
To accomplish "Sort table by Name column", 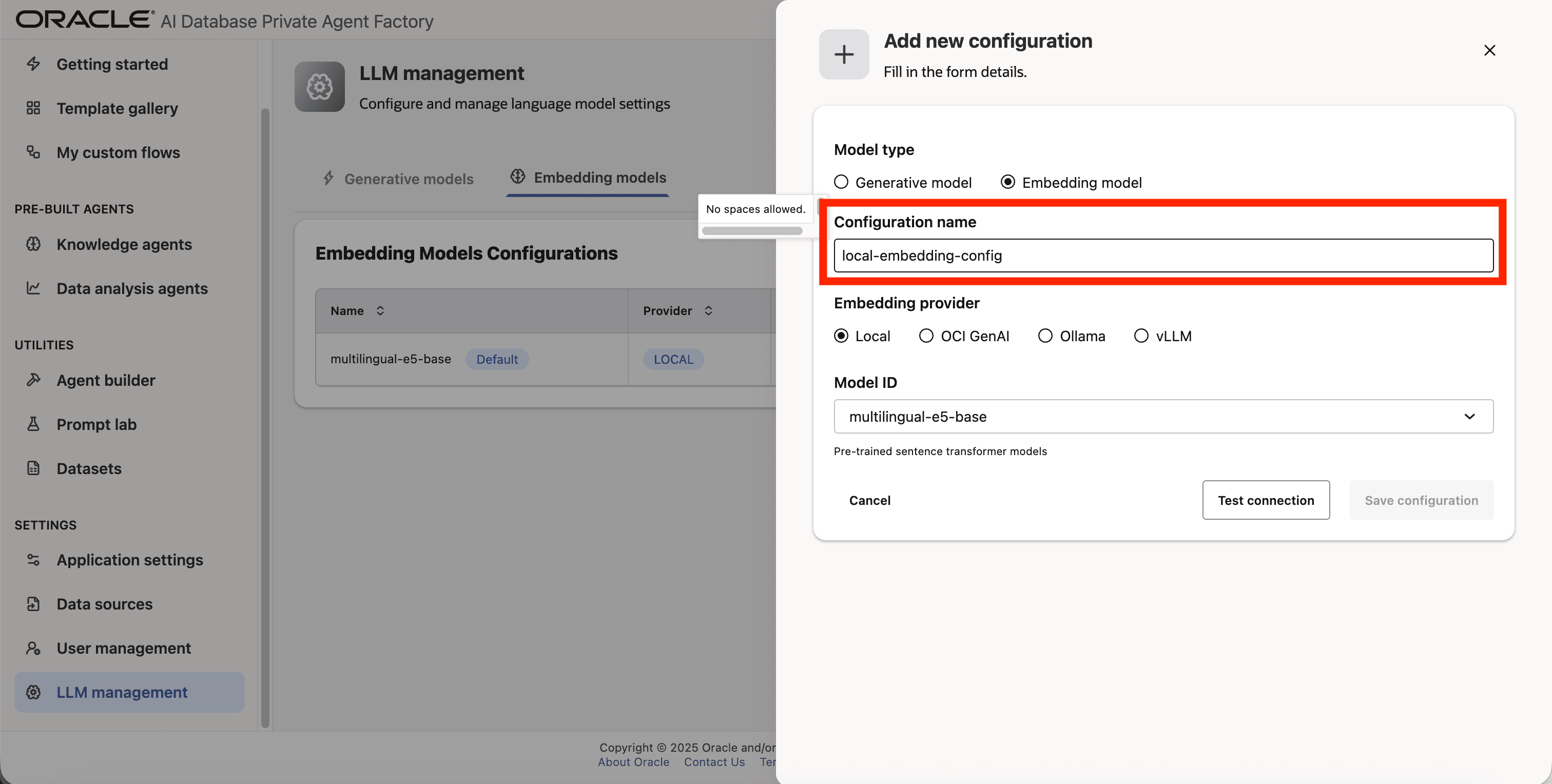I will click(380, 311).
